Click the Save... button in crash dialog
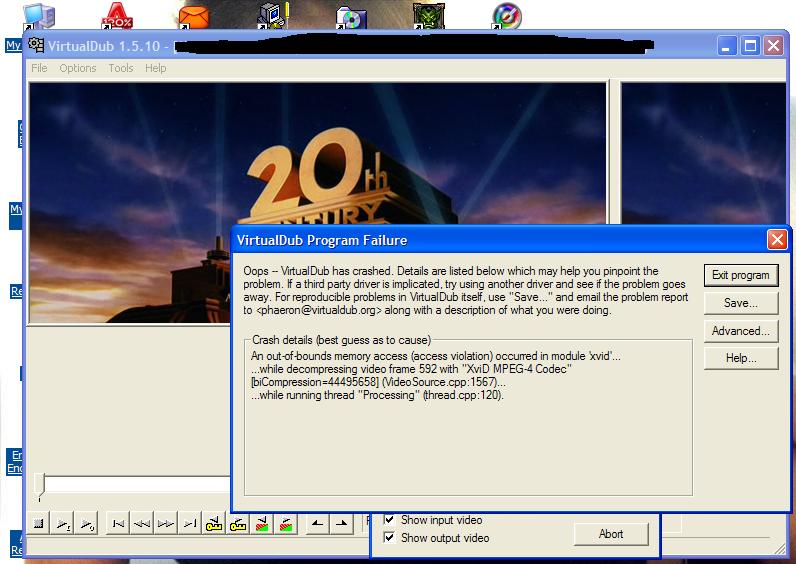The height and width of the screenshot is (564, 796). (x=741, y=303)
